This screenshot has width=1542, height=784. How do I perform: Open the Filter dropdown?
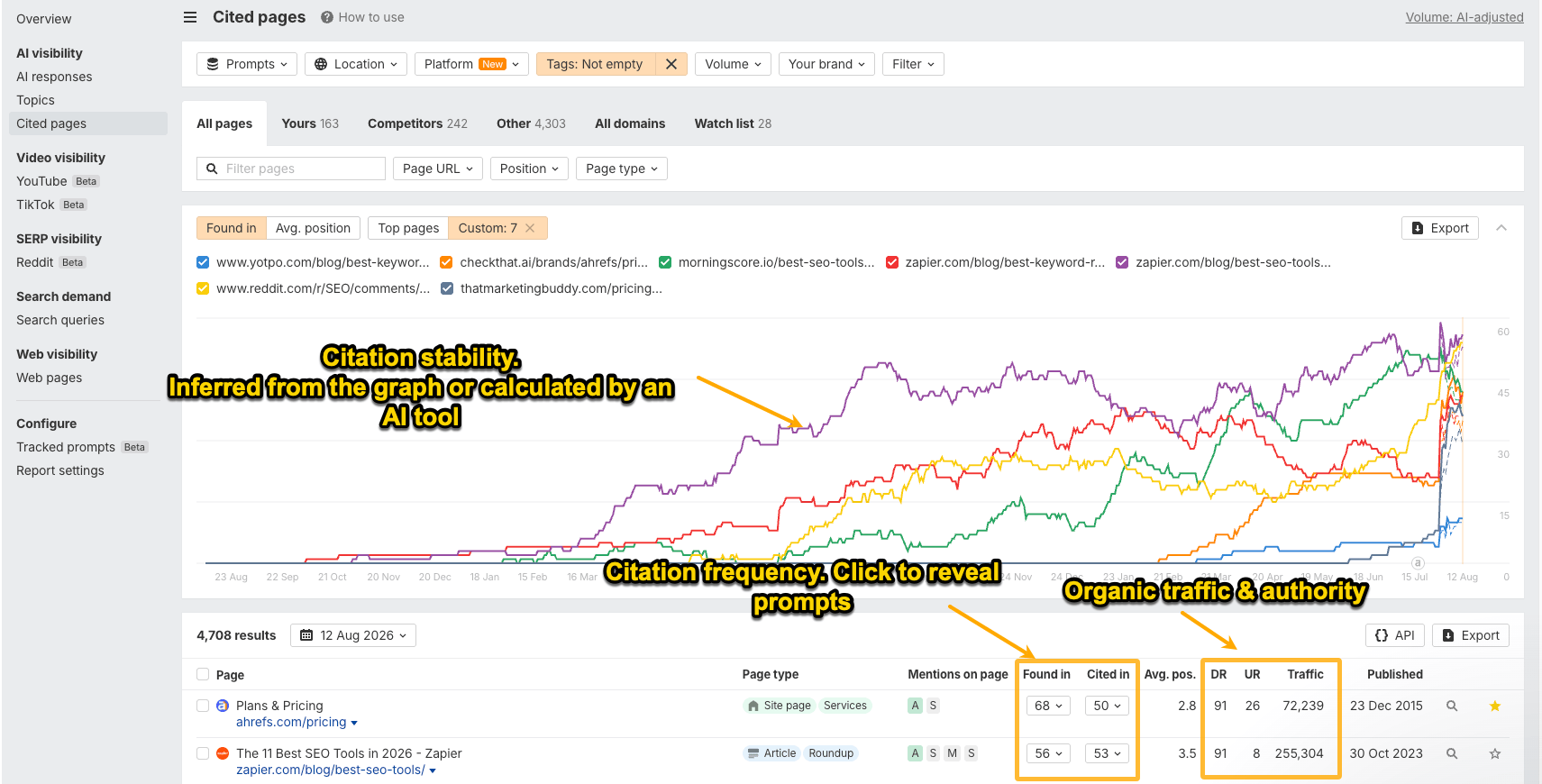tap(913, 64)
